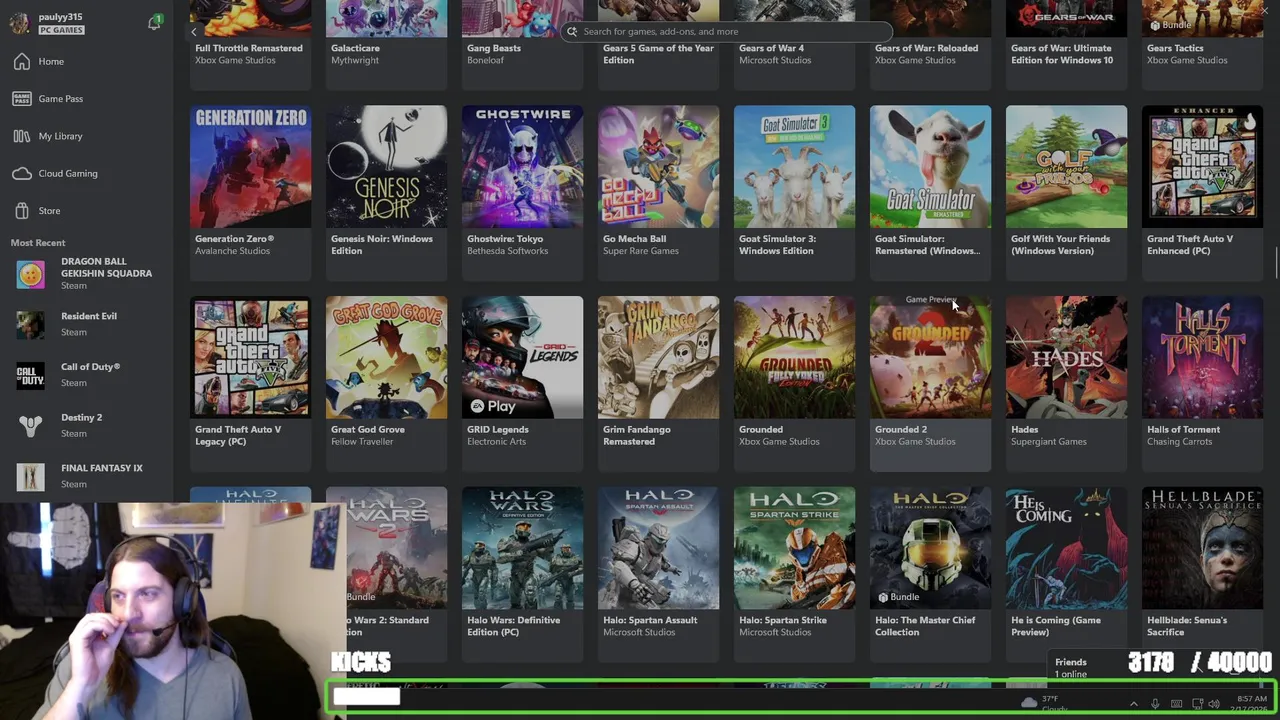Screen dimensions: 1280x720
Task: Open Cloud Gaming in the sidebar
Action: (x=86, y=173)
